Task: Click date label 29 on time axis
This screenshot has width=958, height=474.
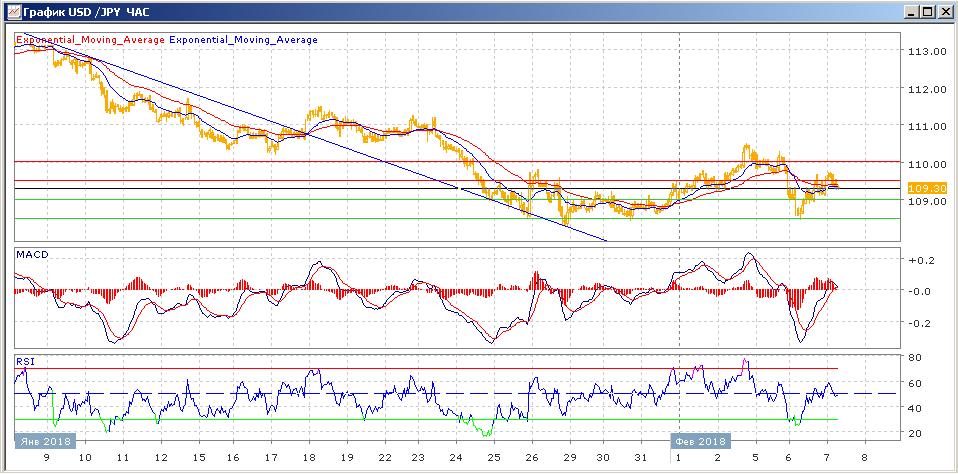Action: 569,458
